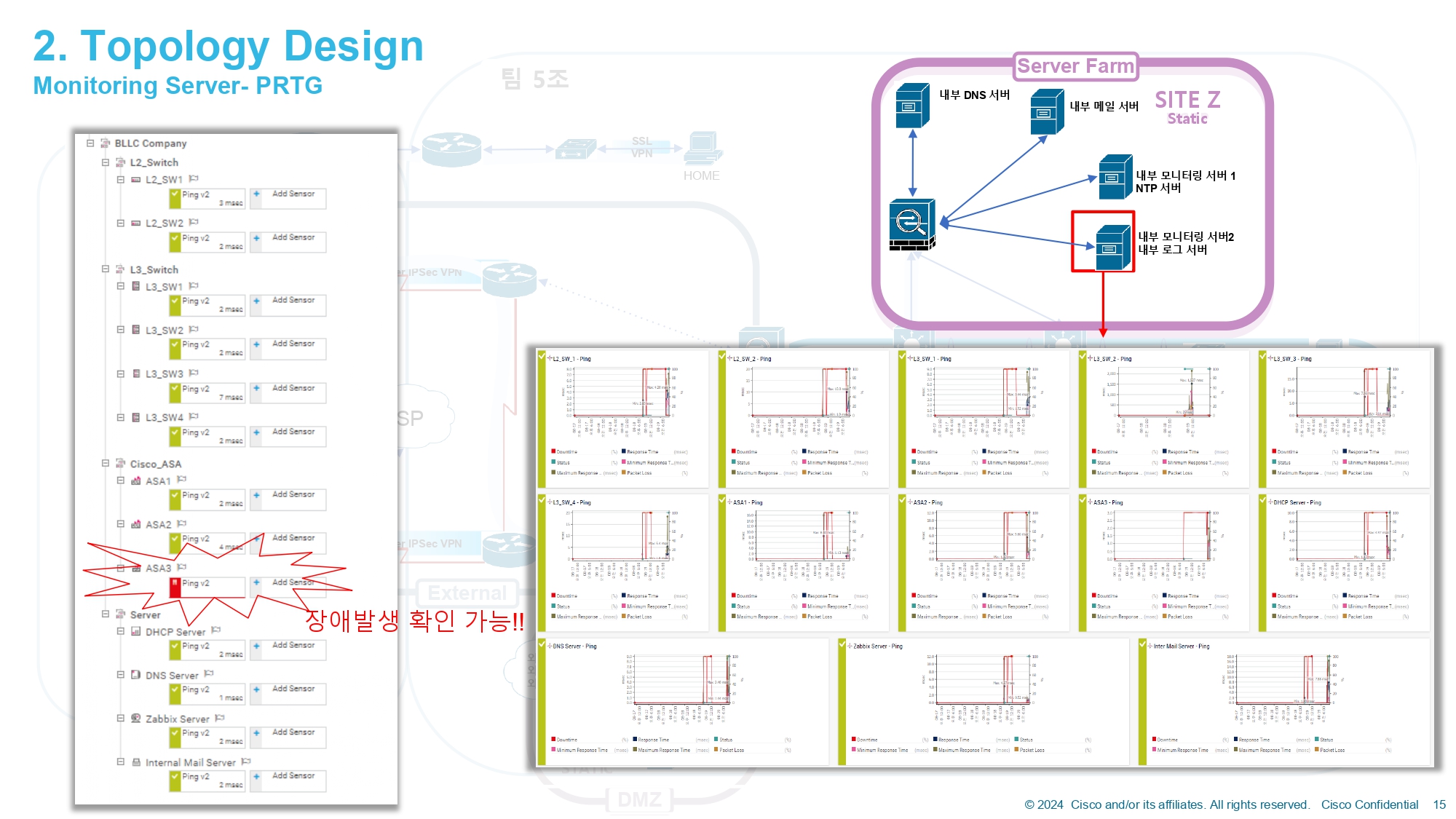
Task: Click the flag icon beside L2_SW1
Action: (194, 178)
